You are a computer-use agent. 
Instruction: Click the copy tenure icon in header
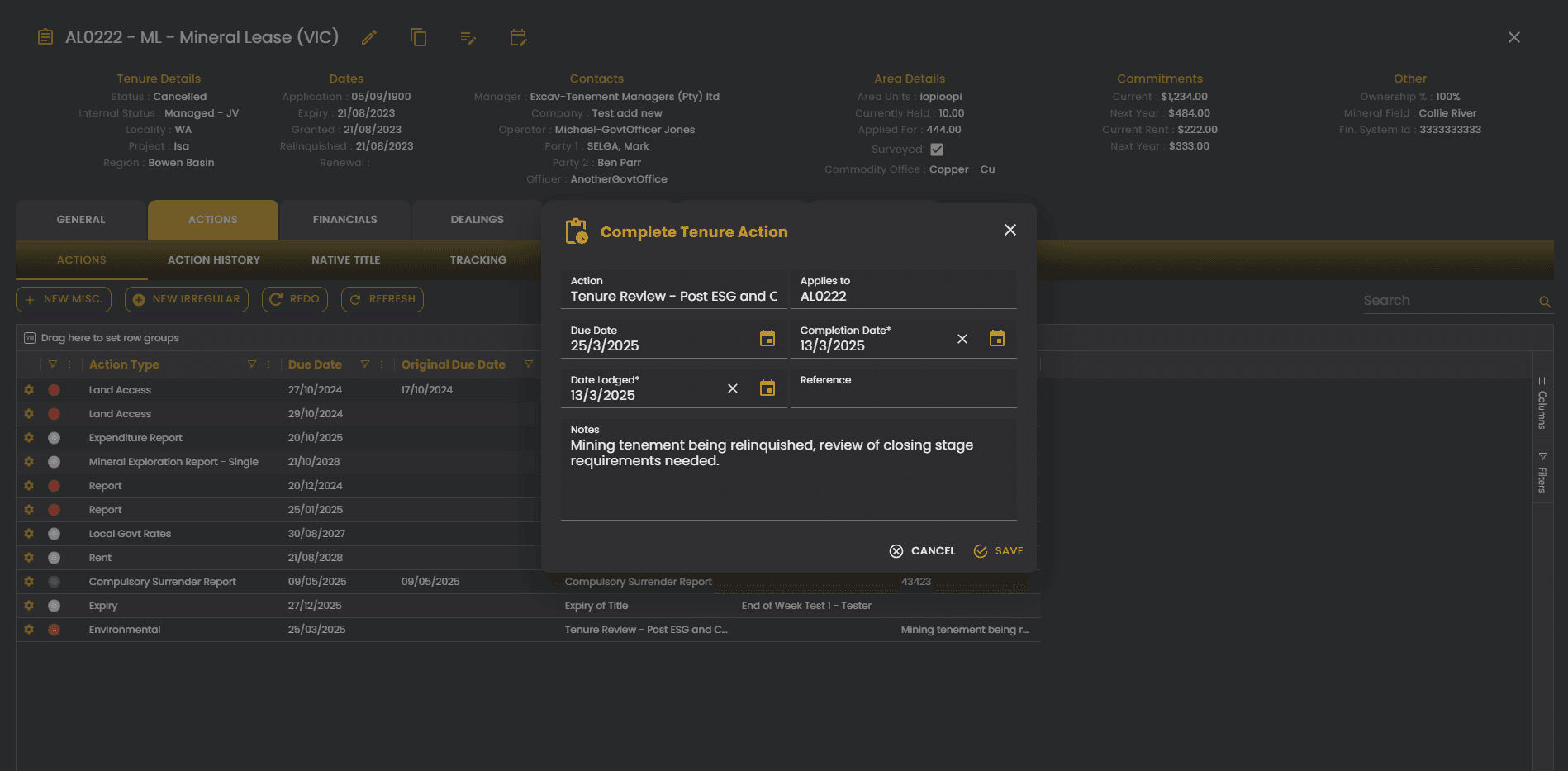419,37
